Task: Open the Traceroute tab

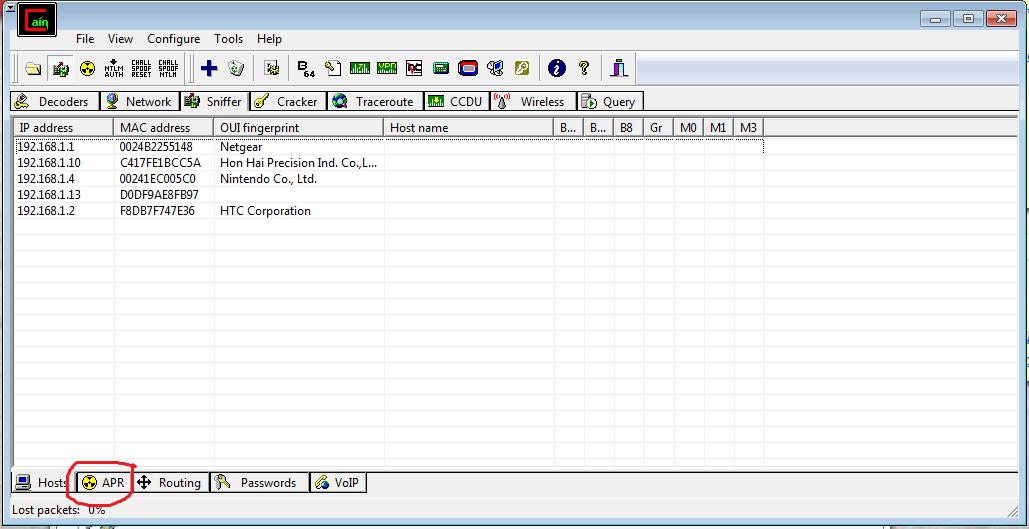Action: pos(374,102)
